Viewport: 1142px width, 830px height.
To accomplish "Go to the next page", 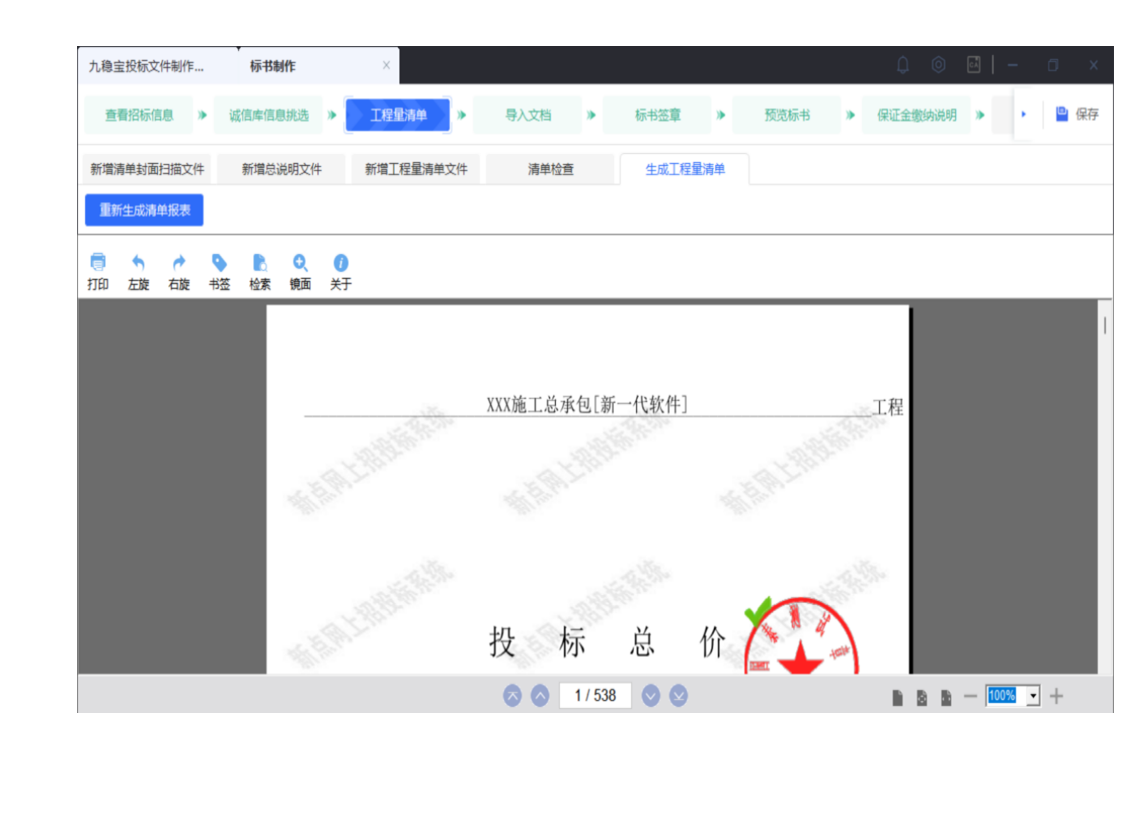I will click(x=651, y=696).
